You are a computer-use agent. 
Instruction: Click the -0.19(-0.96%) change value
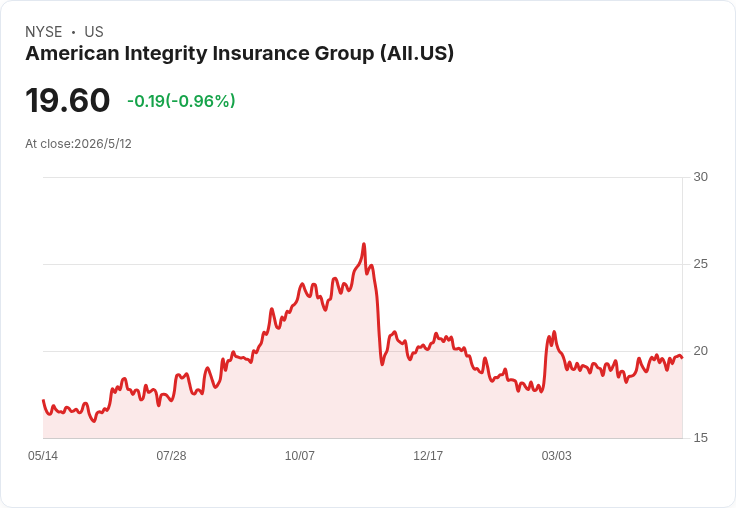pos(181,101)
